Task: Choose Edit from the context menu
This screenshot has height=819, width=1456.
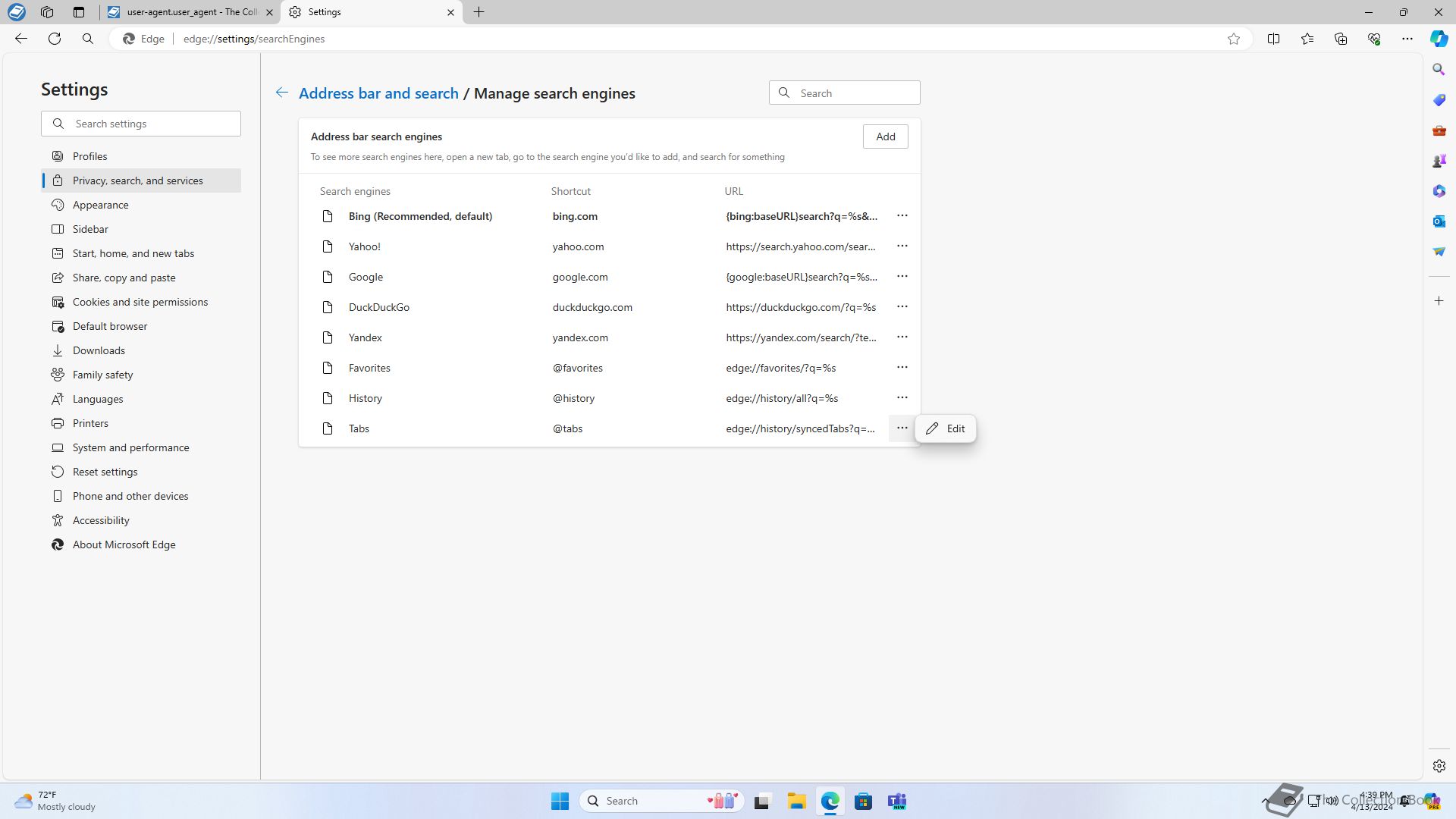Action: (x=946, y=428)
